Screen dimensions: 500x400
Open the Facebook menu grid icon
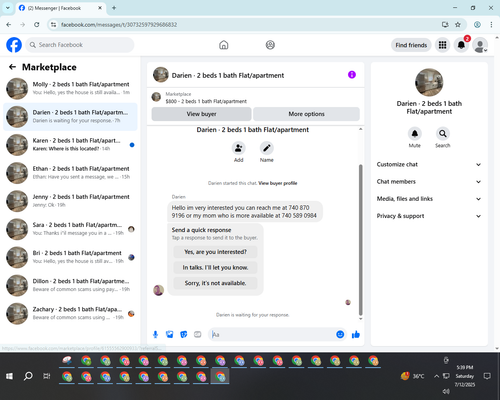(x=442, y=45)
